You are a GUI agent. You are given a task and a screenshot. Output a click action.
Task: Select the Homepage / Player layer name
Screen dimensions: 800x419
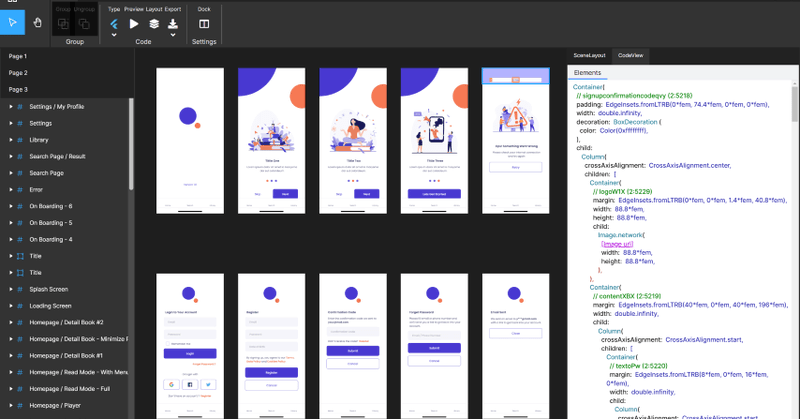coord(55,405)
